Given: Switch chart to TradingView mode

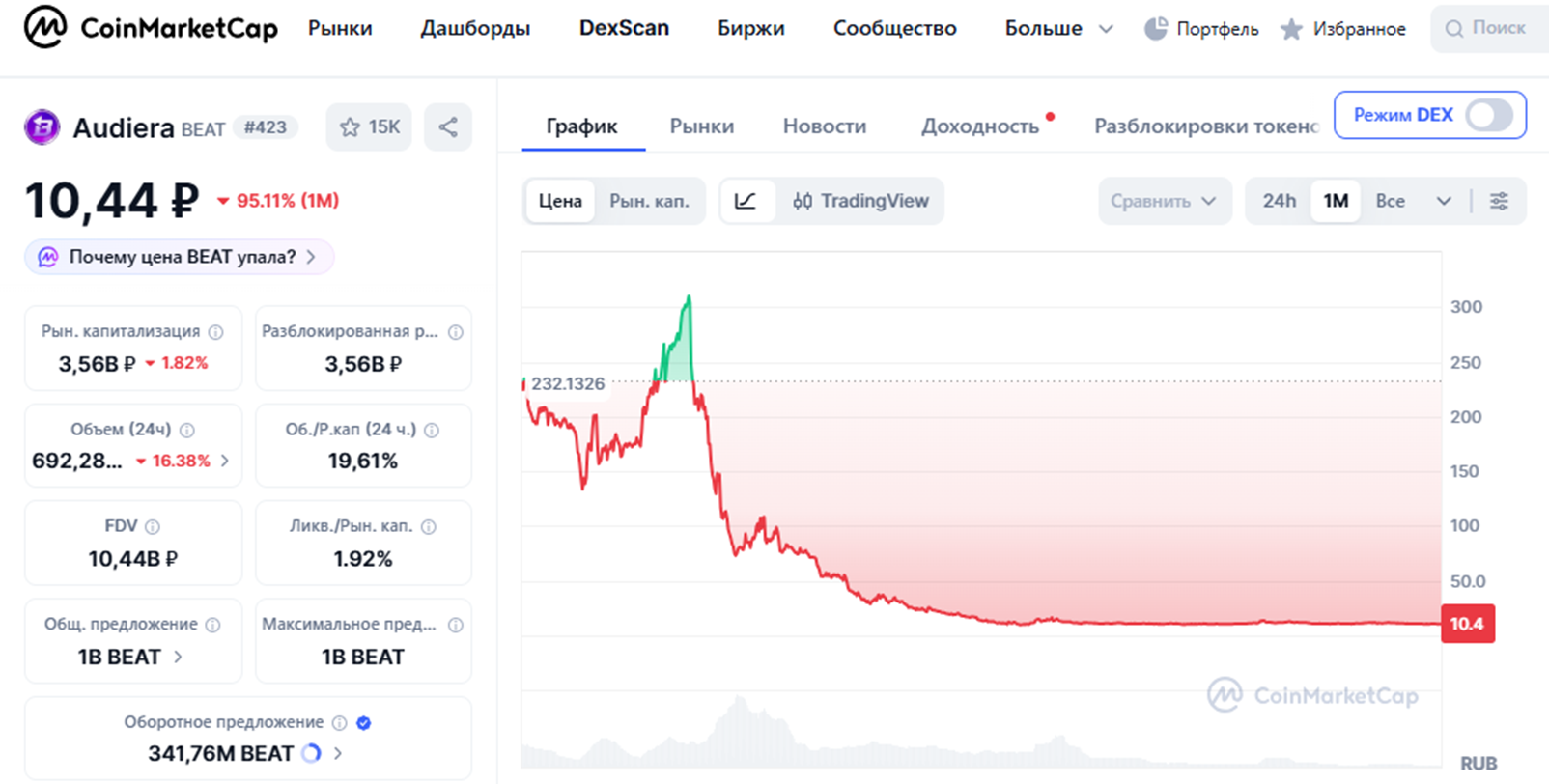Looking at the screenshot, I should pyautogui.click(x=860, y=201).
